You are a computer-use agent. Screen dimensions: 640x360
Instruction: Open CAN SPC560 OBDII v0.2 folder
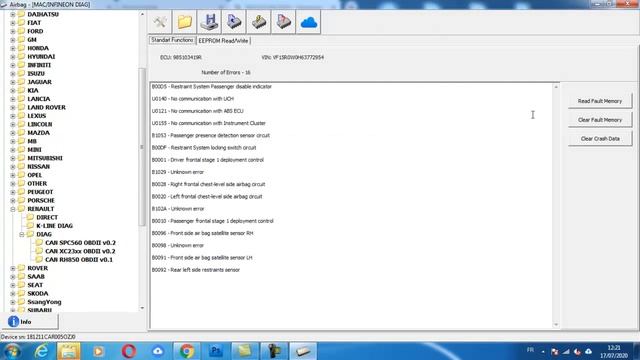80,242
